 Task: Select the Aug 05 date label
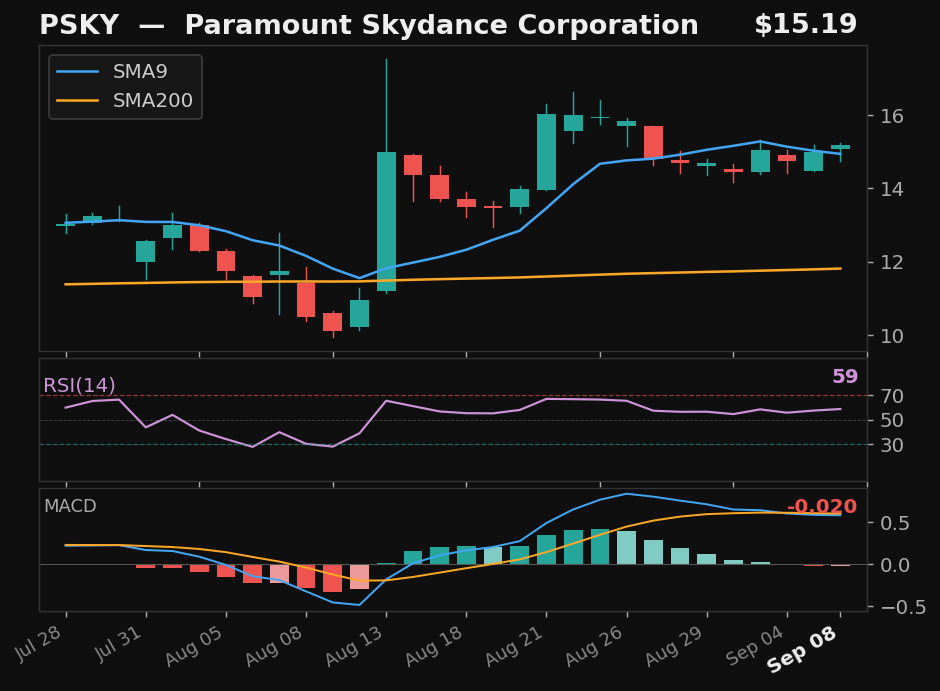(x=194, y=646)
